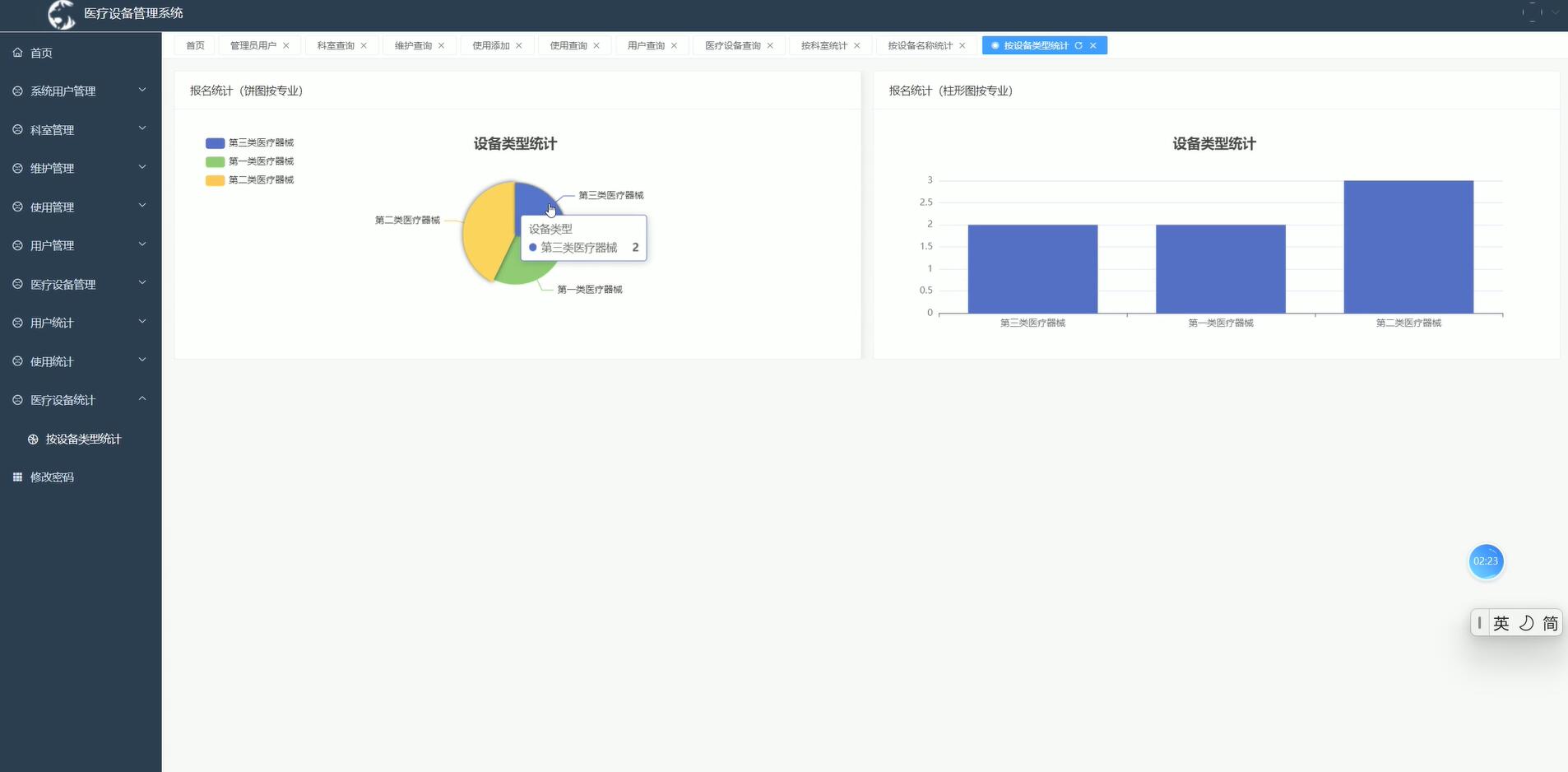Screen dimensions: 1568x772
Task: Click the system logo in the top-left corner
Action: pos(60,14)
